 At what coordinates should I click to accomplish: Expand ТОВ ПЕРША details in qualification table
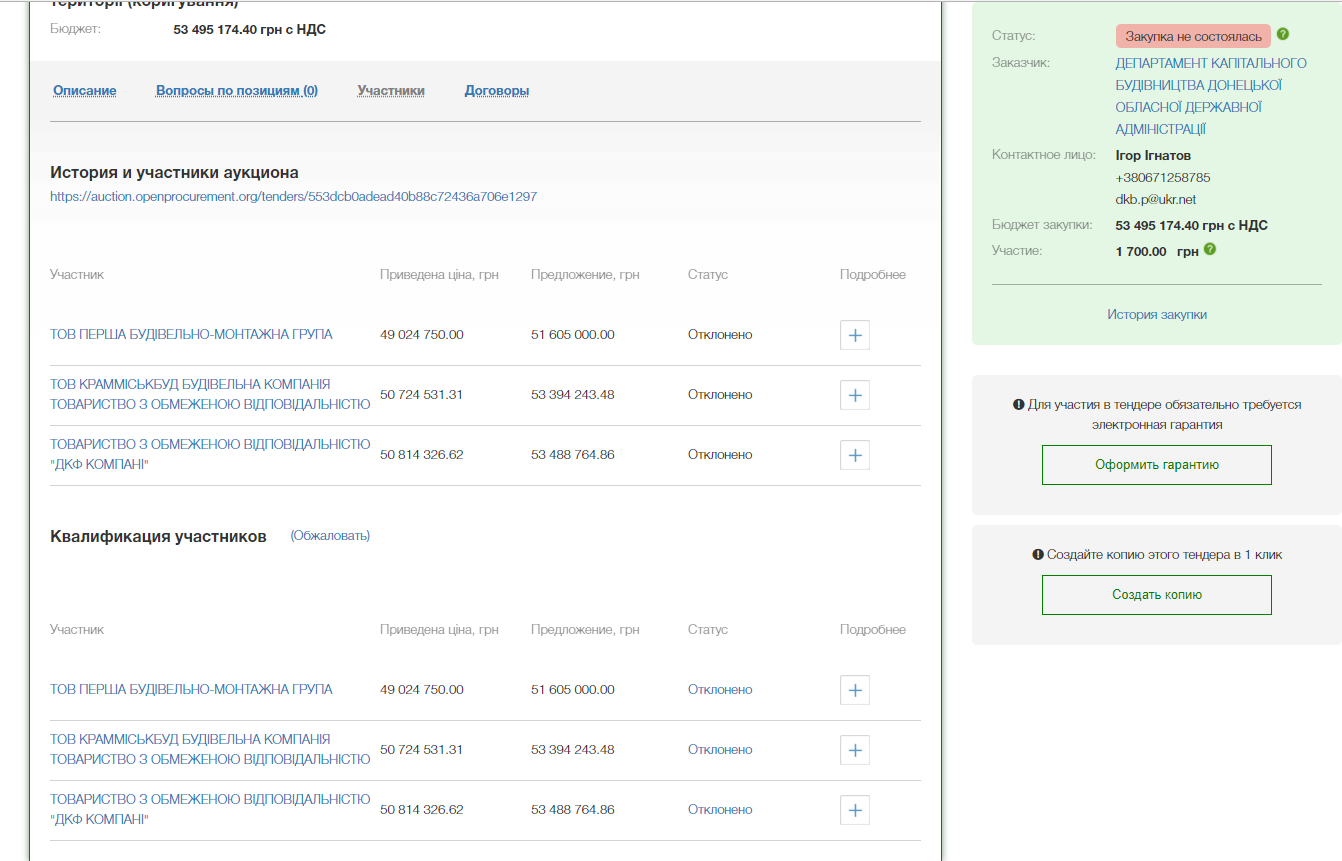point(854,690)
